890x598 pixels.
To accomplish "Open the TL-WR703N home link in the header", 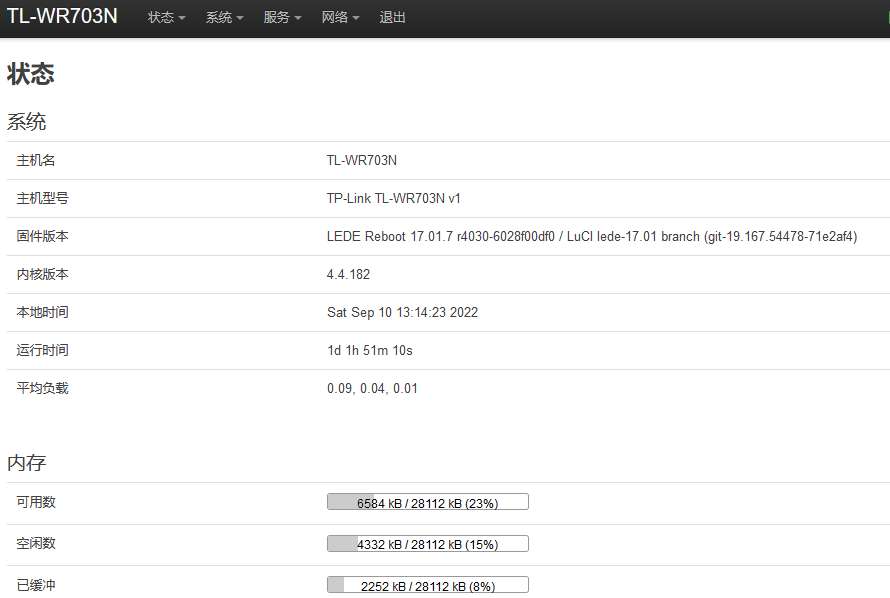I will click(62, 16).
